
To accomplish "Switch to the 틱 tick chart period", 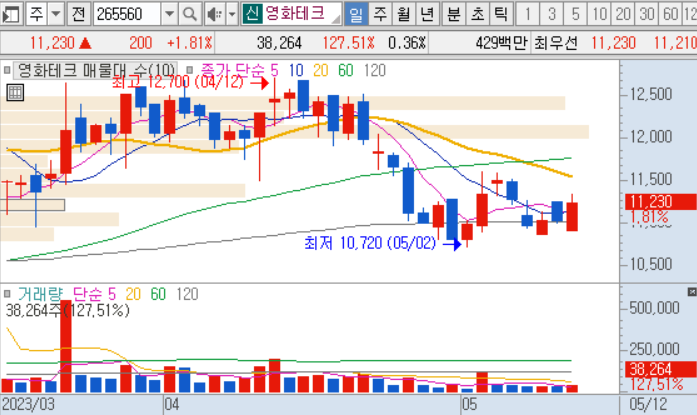I will click(501, 14).
